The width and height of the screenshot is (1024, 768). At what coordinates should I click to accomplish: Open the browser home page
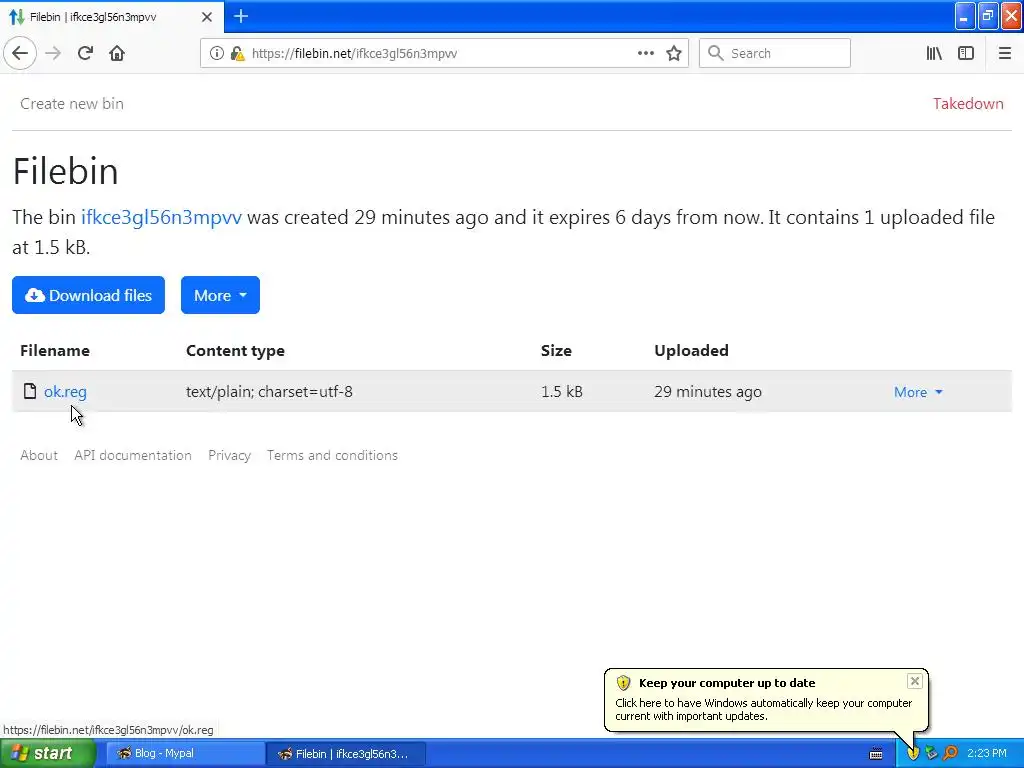(117, 53)
